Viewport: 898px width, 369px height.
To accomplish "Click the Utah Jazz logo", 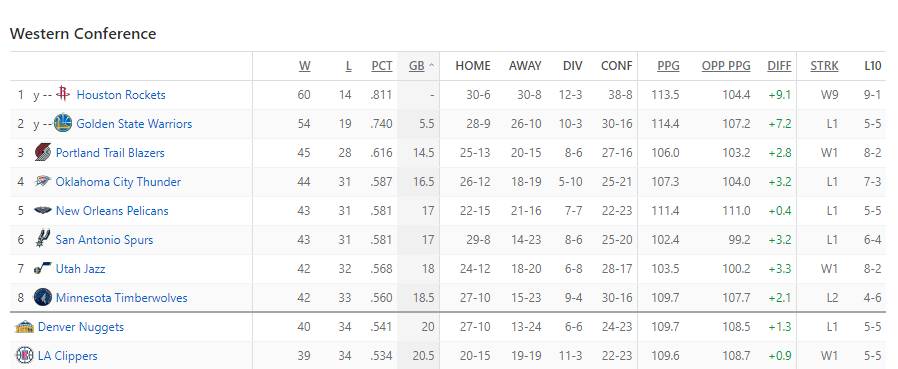I will (43, 268).
